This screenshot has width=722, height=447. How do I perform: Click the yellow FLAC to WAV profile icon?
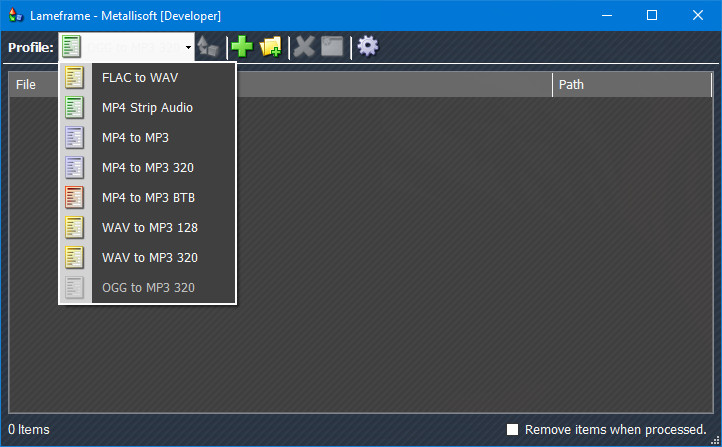75,78
